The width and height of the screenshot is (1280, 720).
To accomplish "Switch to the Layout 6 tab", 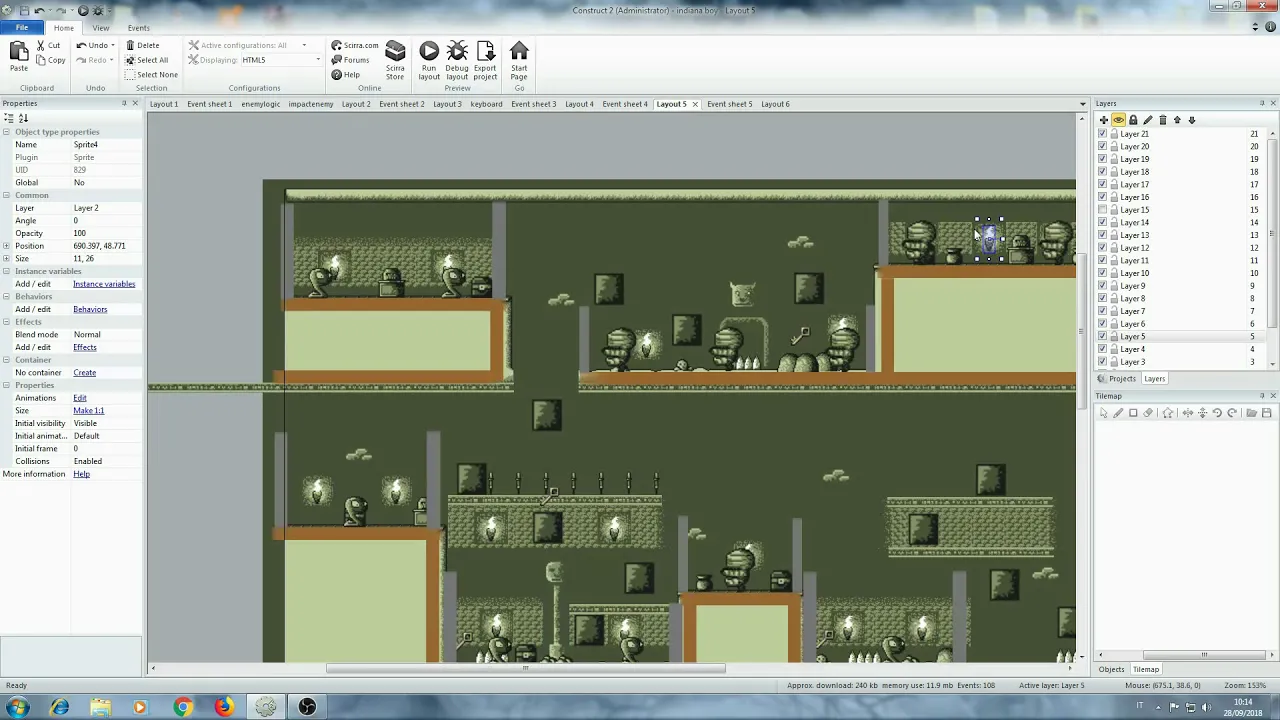I will point(775,104).
